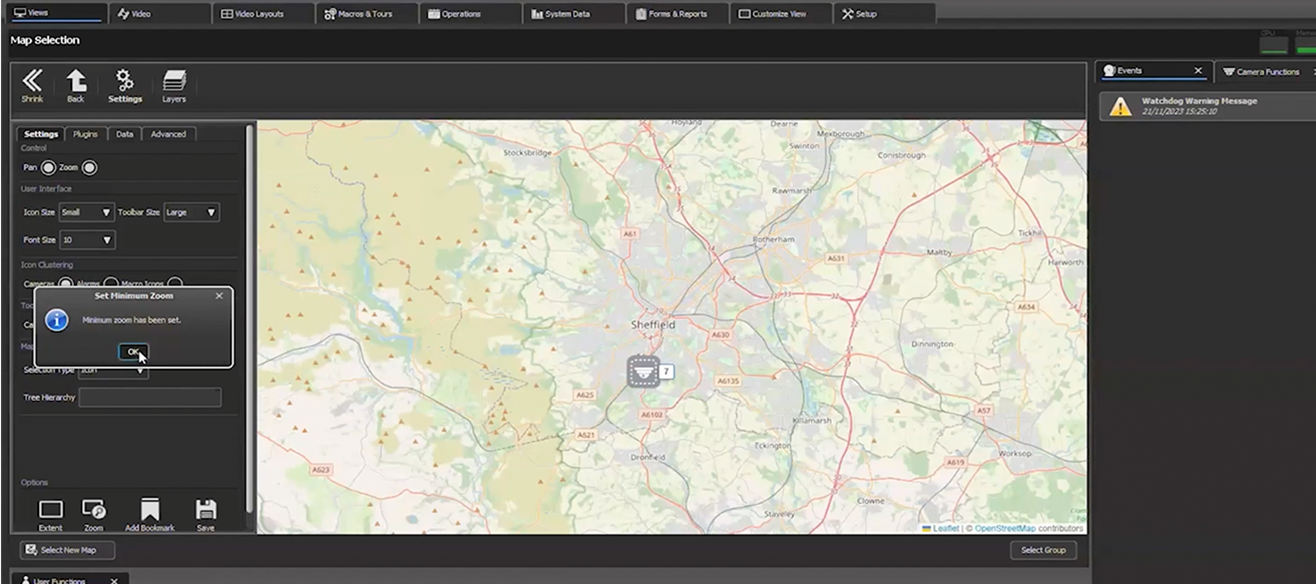This screenshot has width=1316, height=584.
Task: Click the Select New Map button
Action: pos(68,550)
